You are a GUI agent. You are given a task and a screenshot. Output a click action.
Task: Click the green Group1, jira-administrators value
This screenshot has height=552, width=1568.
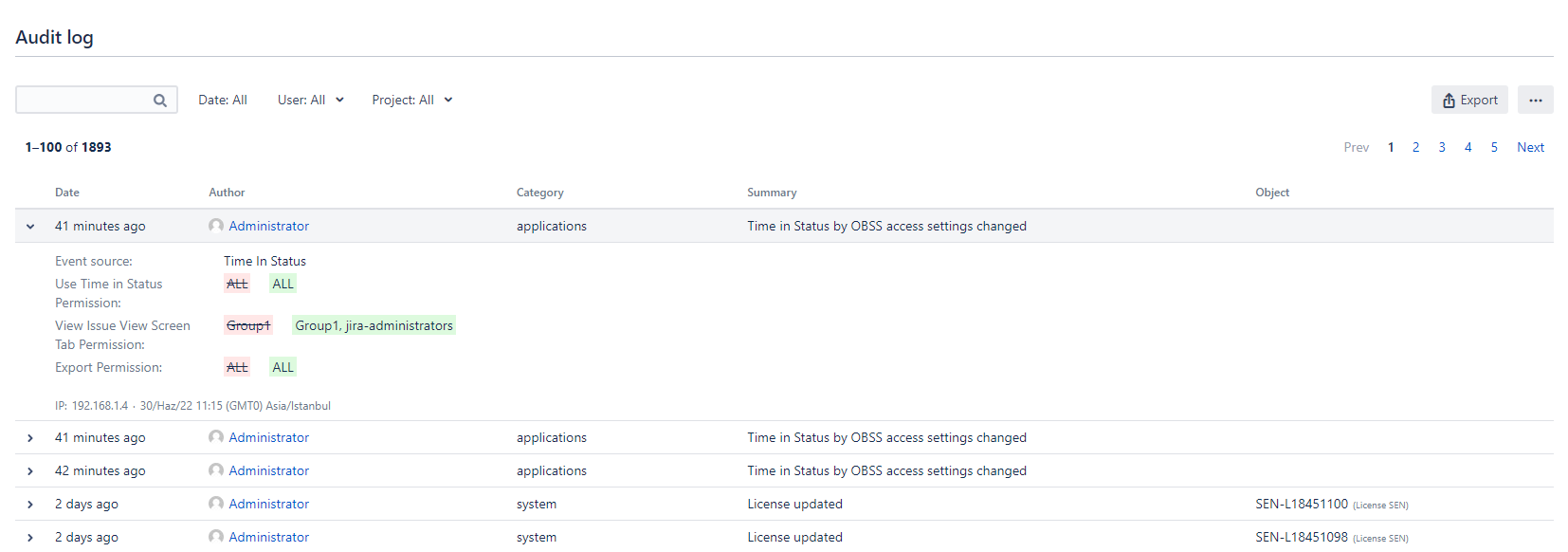point(374,325)
